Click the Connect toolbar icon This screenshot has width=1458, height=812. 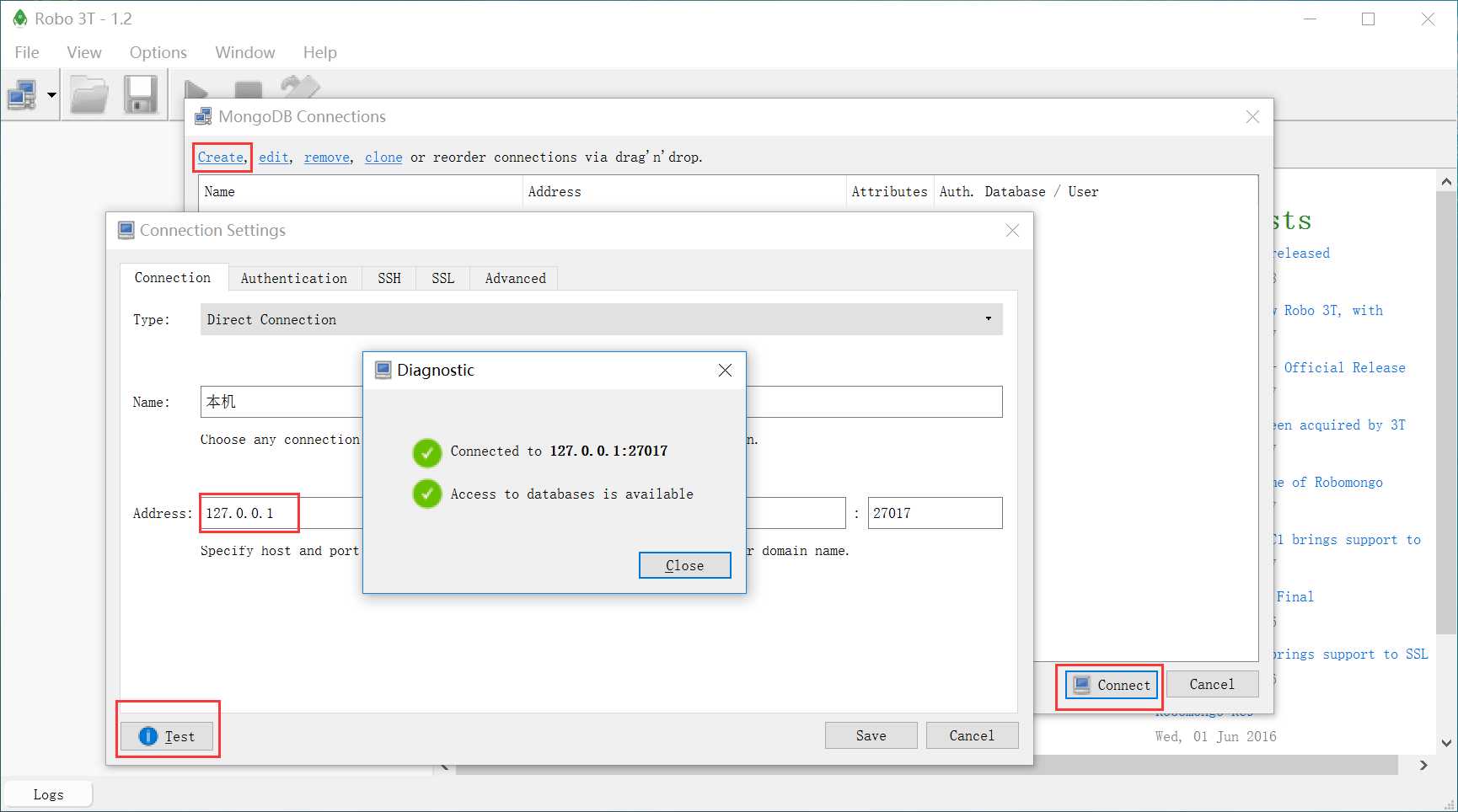[22, 94]
